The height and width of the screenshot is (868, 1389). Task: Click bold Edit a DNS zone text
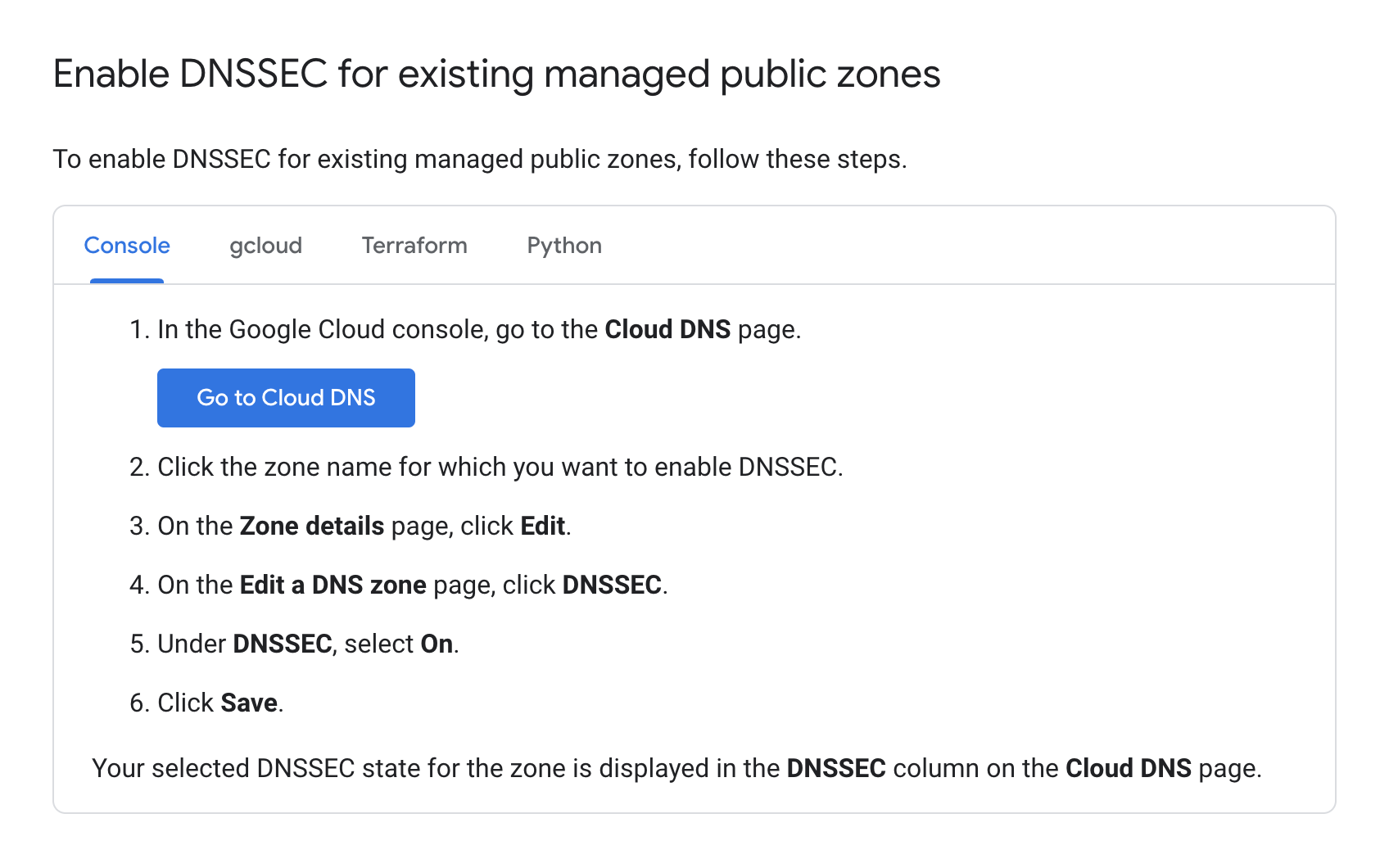pyautogui.click(x=333, y=585)
